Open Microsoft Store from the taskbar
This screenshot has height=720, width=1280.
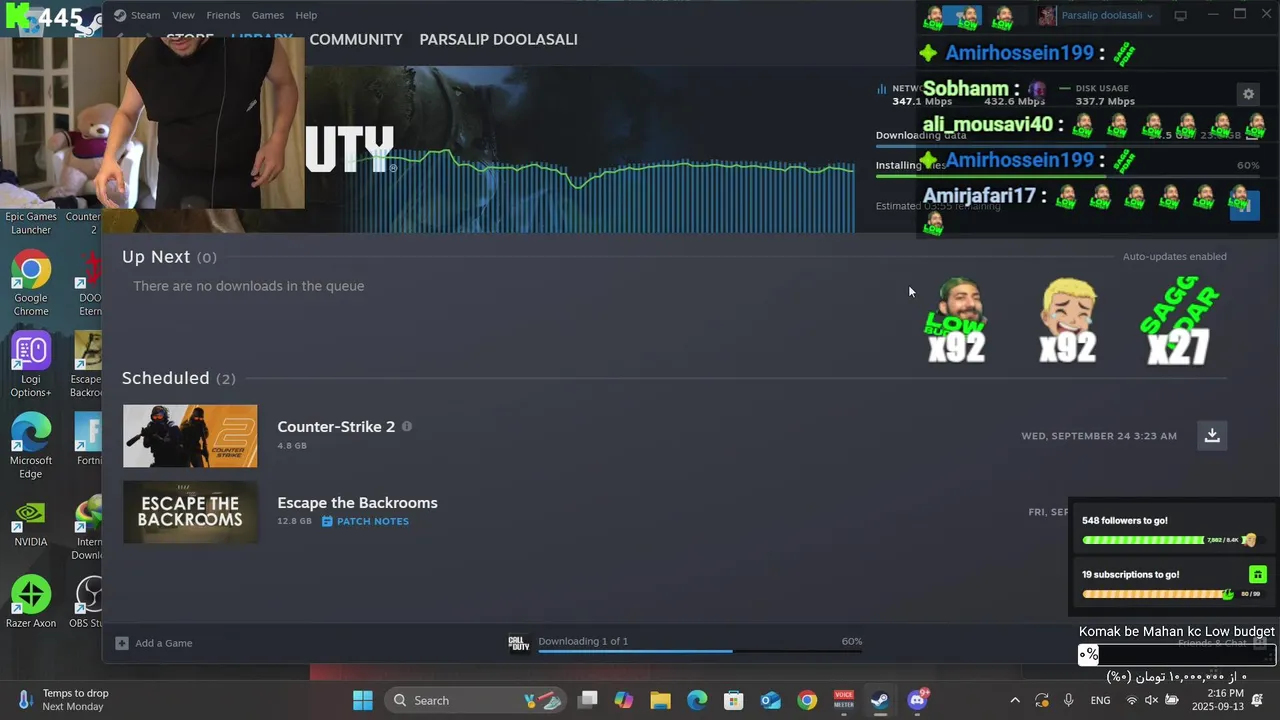(734, 700)
